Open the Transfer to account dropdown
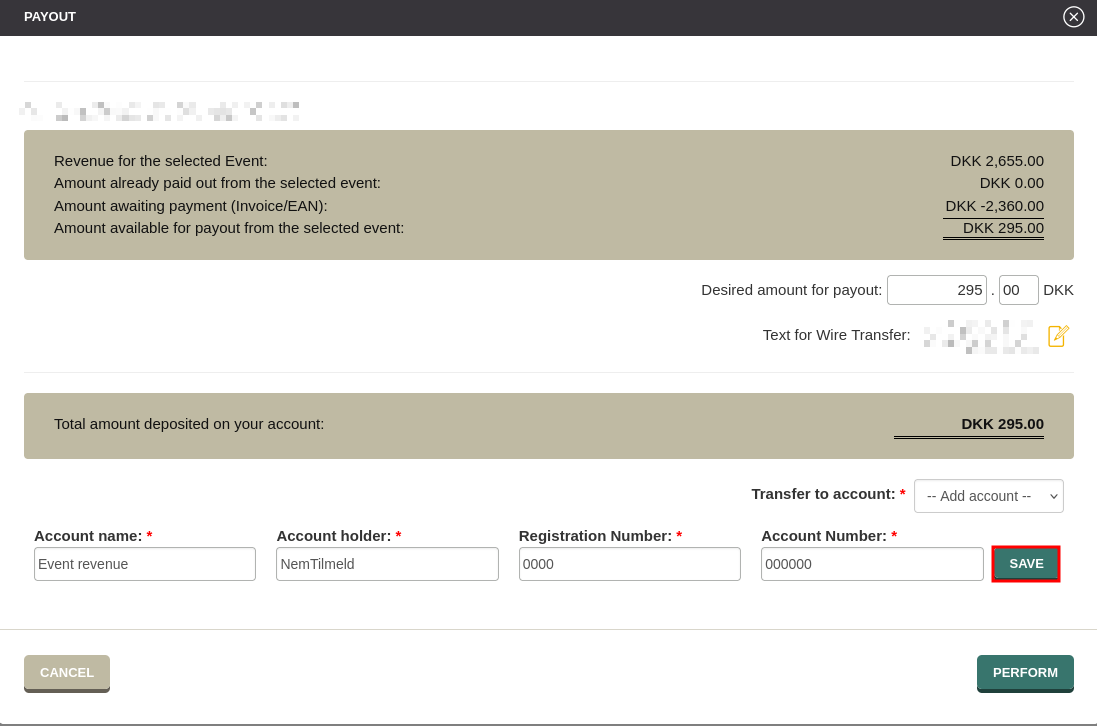Screen dimensions: 1097x726 988,496
